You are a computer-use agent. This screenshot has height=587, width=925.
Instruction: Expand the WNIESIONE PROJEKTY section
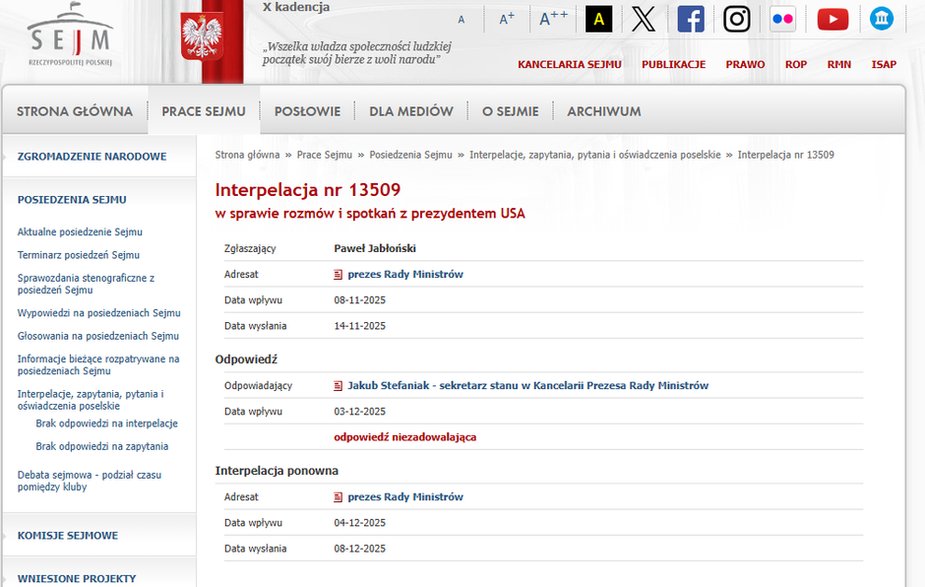75,578
